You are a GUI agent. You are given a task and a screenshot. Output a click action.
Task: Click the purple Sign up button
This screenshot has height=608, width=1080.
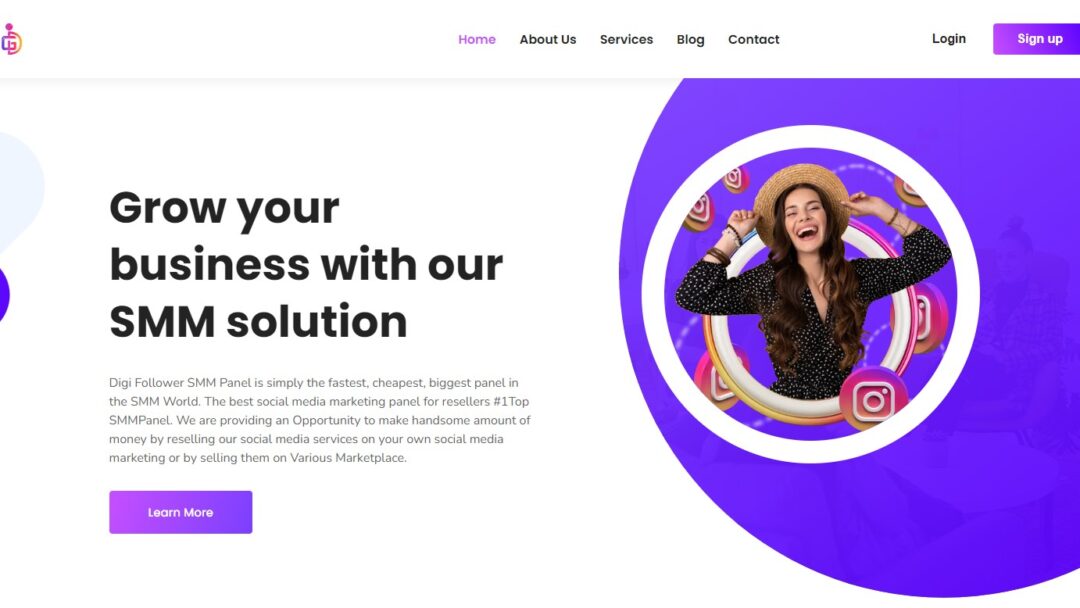[x=1037, y=39]
